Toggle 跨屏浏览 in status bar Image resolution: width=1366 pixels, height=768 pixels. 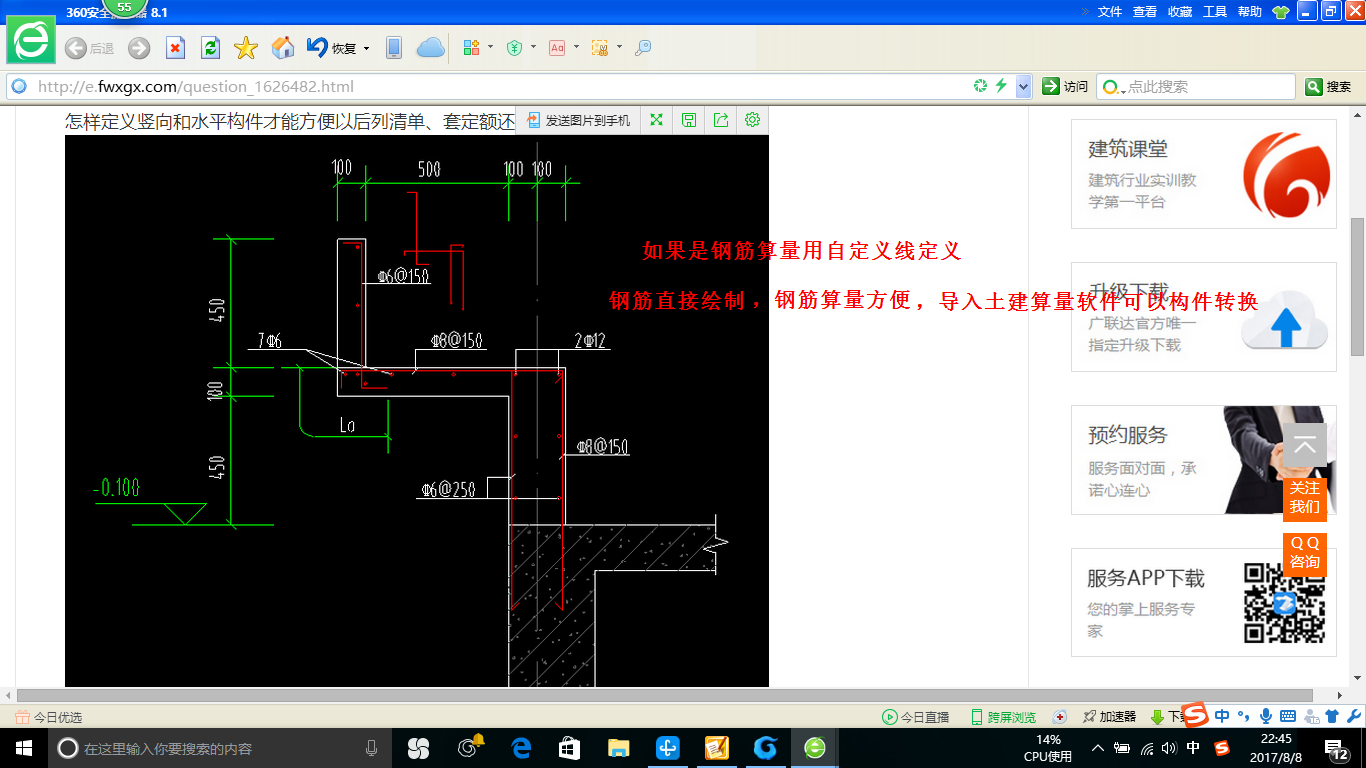[1003, 717]
